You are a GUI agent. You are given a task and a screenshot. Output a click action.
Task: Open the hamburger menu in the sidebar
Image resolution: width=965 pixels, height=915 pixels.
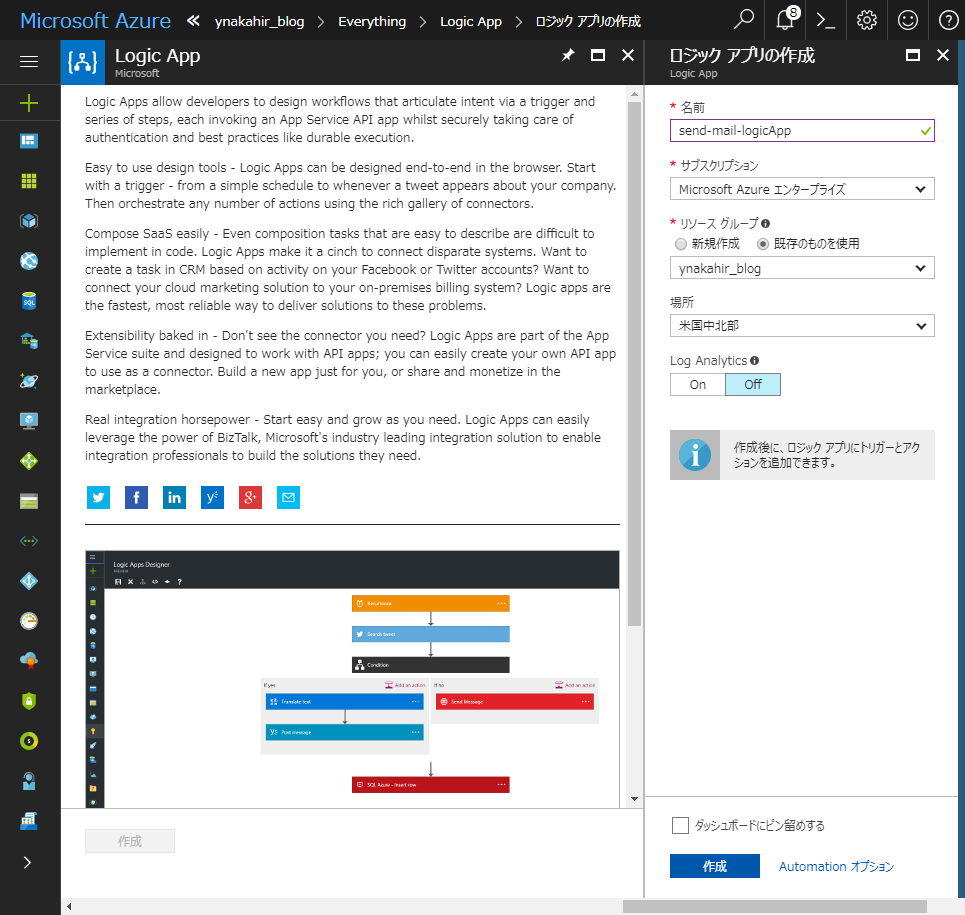coord(29,62)
